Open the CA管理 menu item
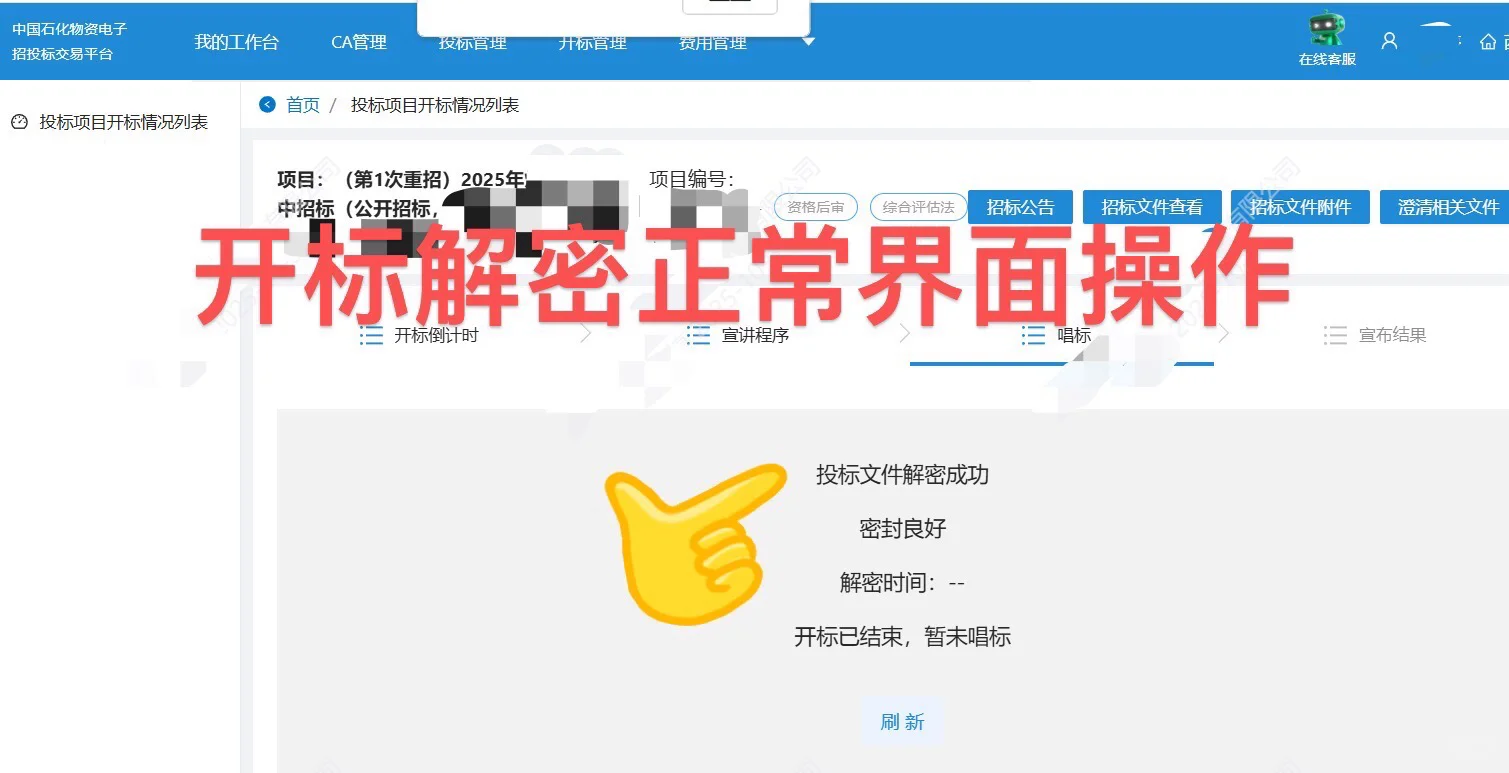The height and width of the screenshot is (773, 1509). (x=358, y=42)
